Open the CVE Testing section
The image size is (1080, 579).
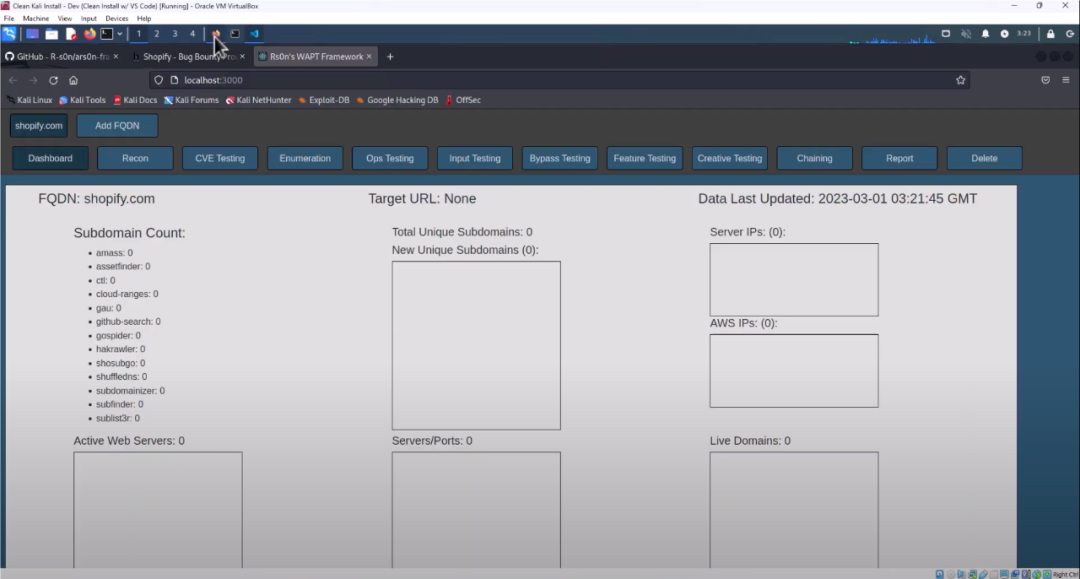pos(220,158)
